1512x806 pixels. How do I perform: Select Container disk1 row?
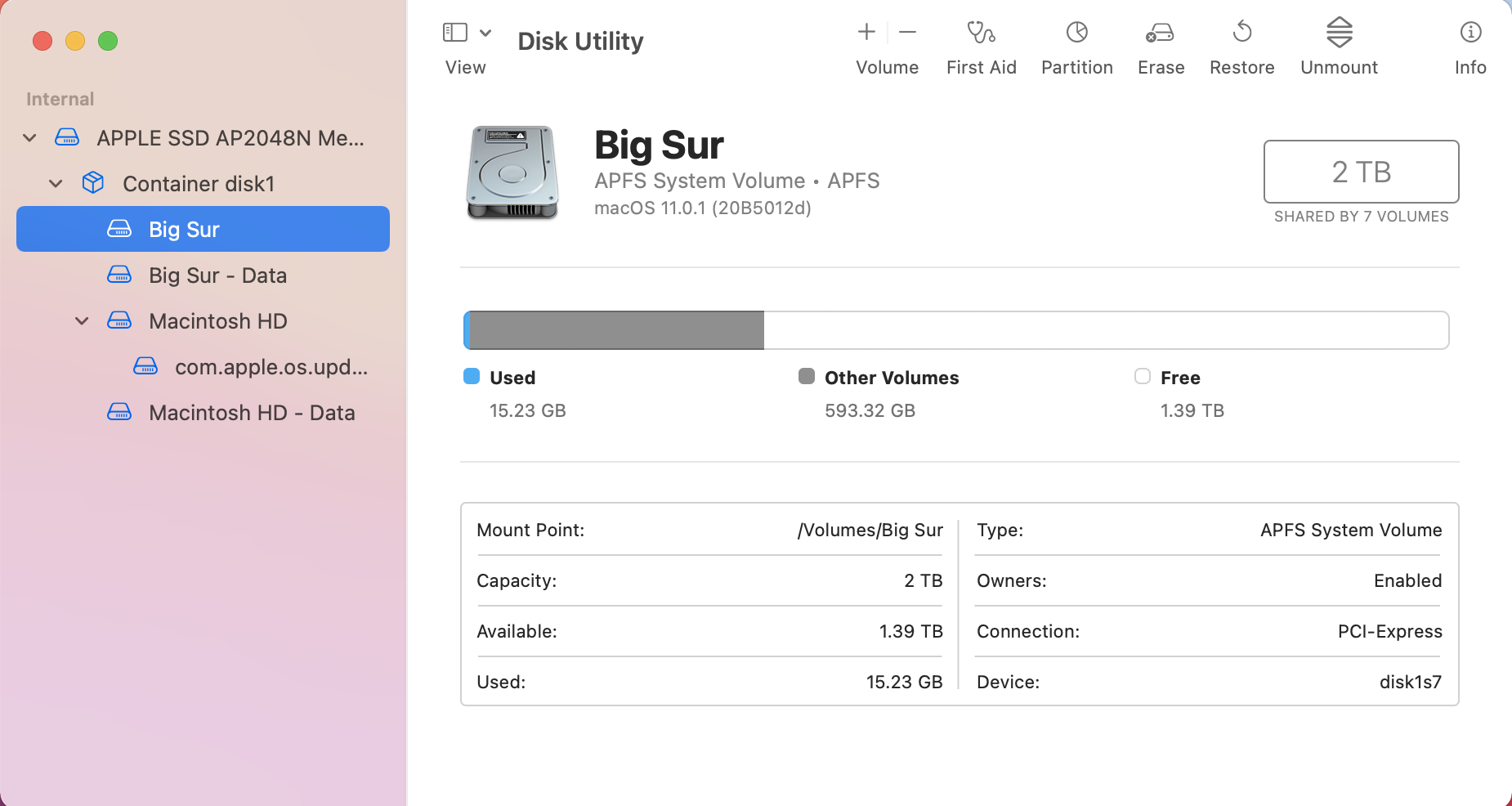tap(203, 184)
